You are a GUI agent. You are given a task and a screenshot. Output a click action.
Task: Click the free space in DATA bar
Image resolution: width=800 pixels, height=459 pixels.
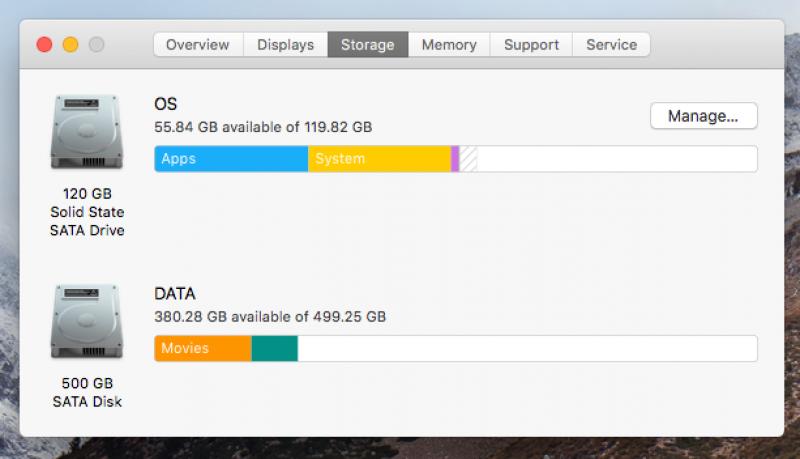[x=527, y=348]
